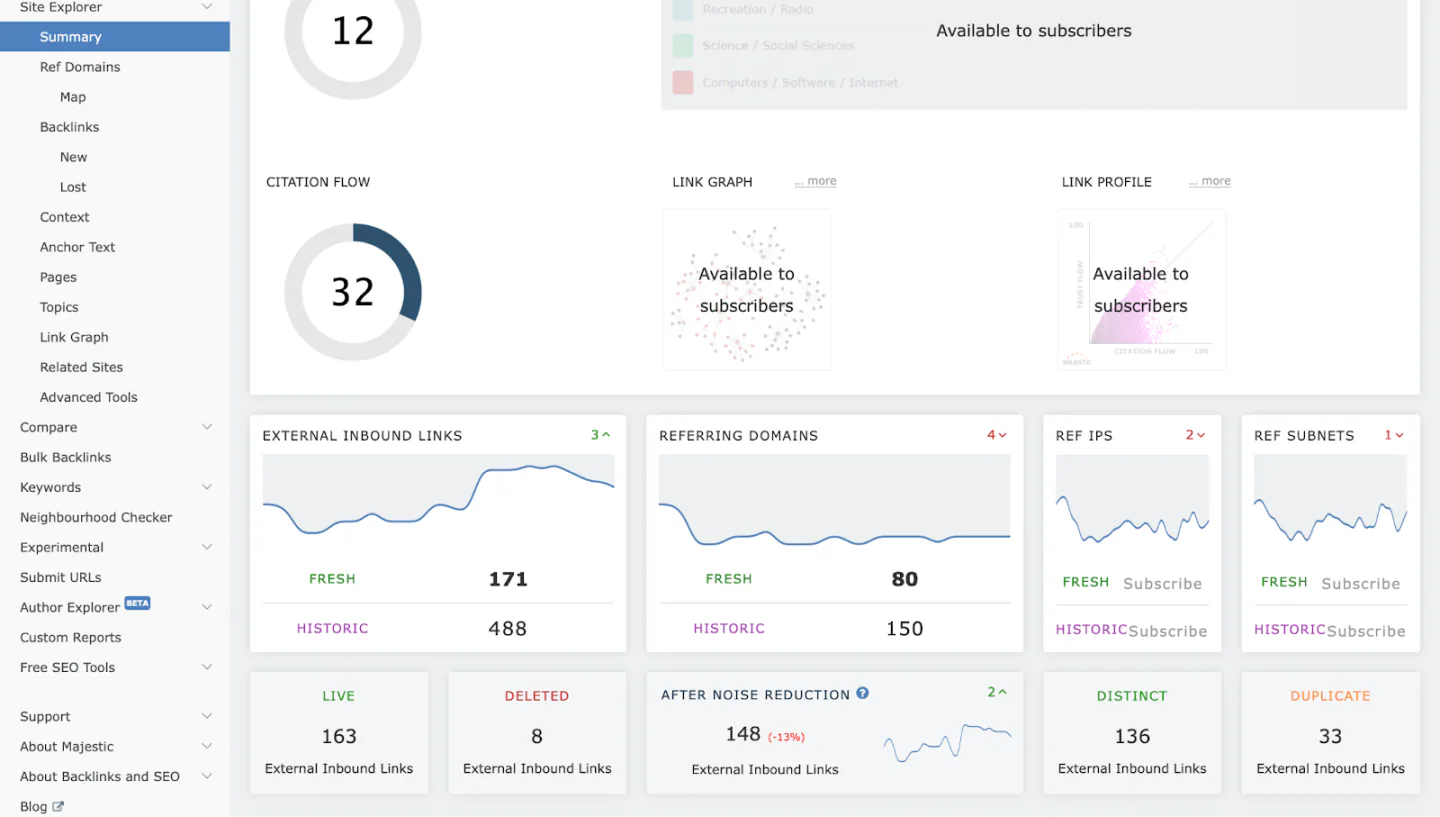
Task: Click the Ref IPs sparkline chart
Action: tap(1132, 501)
